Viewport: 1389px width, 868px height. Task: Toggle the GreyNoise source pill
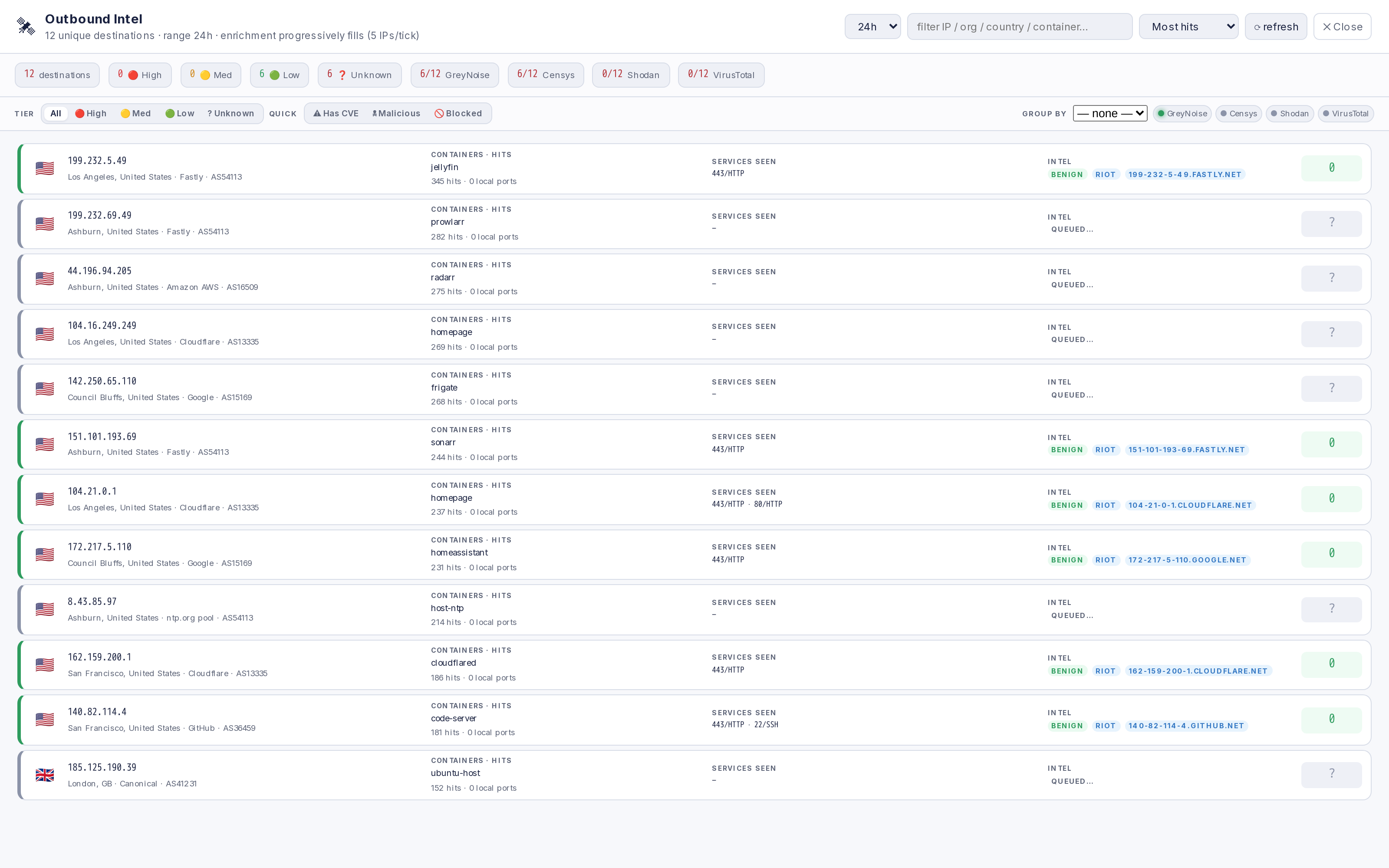[x=1182, y=114]
